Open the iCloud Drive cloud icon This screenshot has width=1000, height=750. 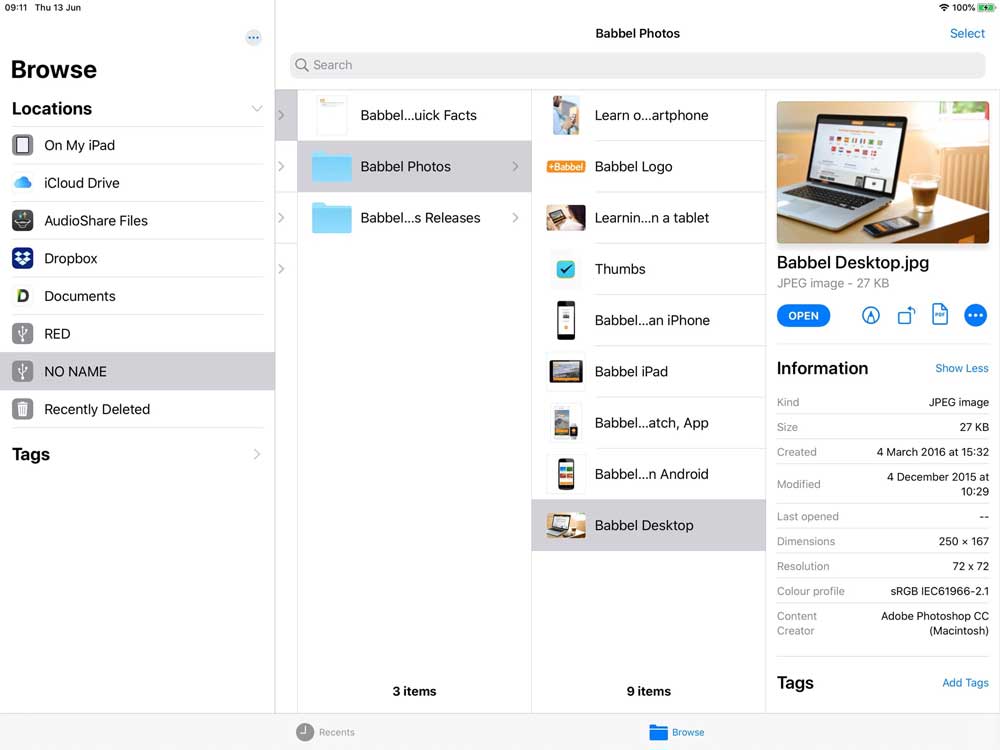22,182
